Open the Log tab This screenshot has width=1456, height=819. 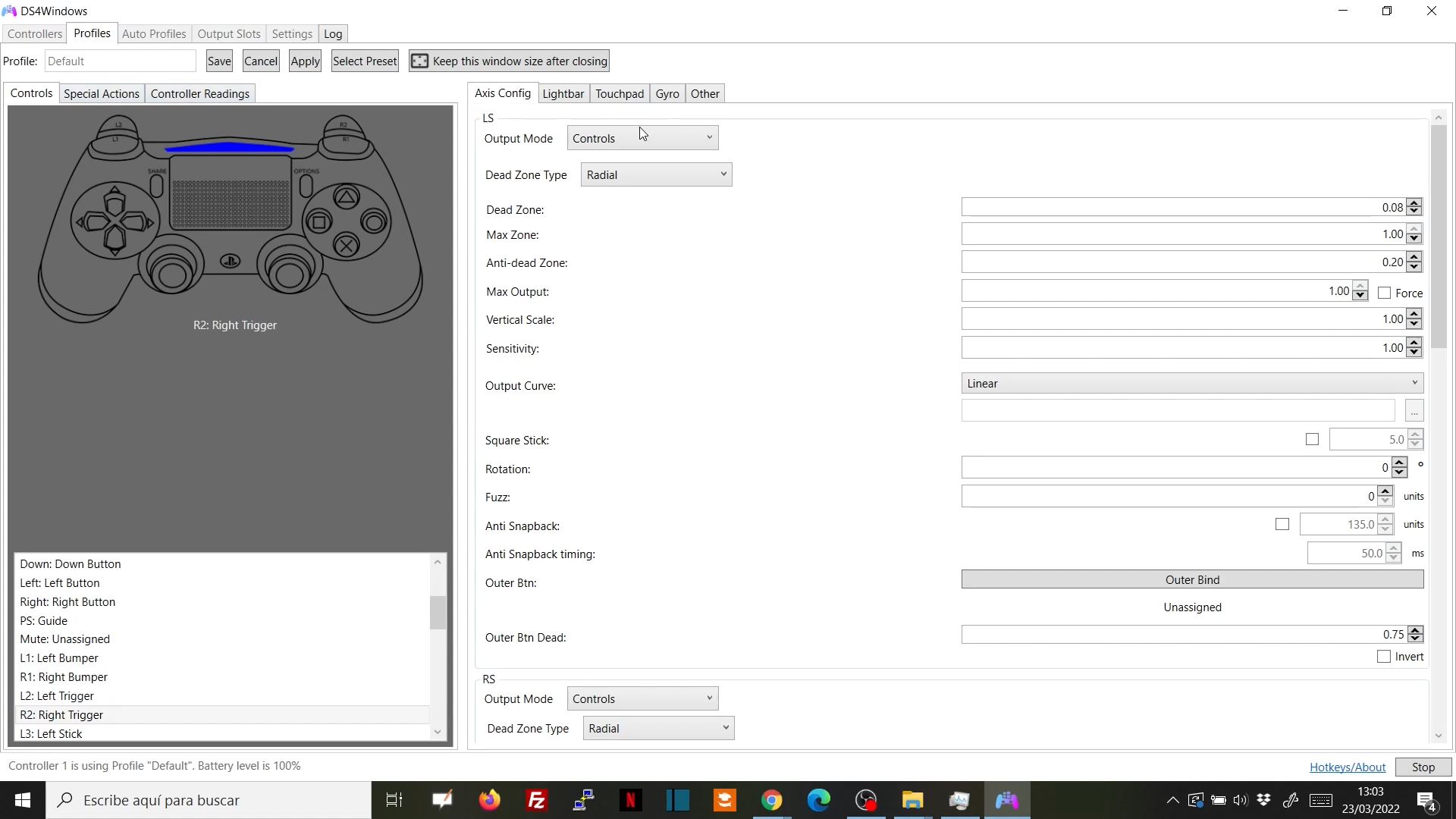(x=333, y=33)
